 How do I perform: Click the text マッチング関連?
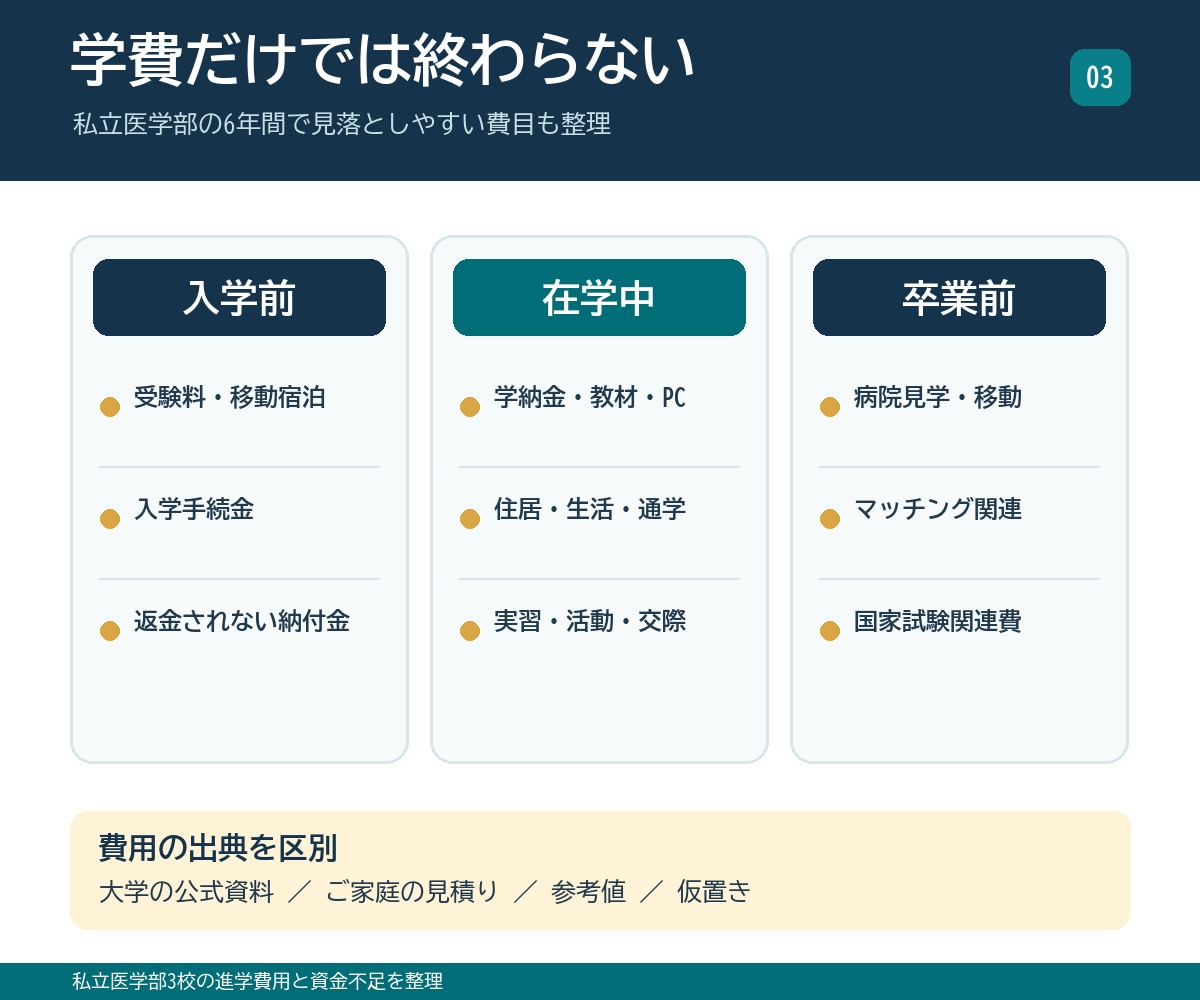coord(938,510)
